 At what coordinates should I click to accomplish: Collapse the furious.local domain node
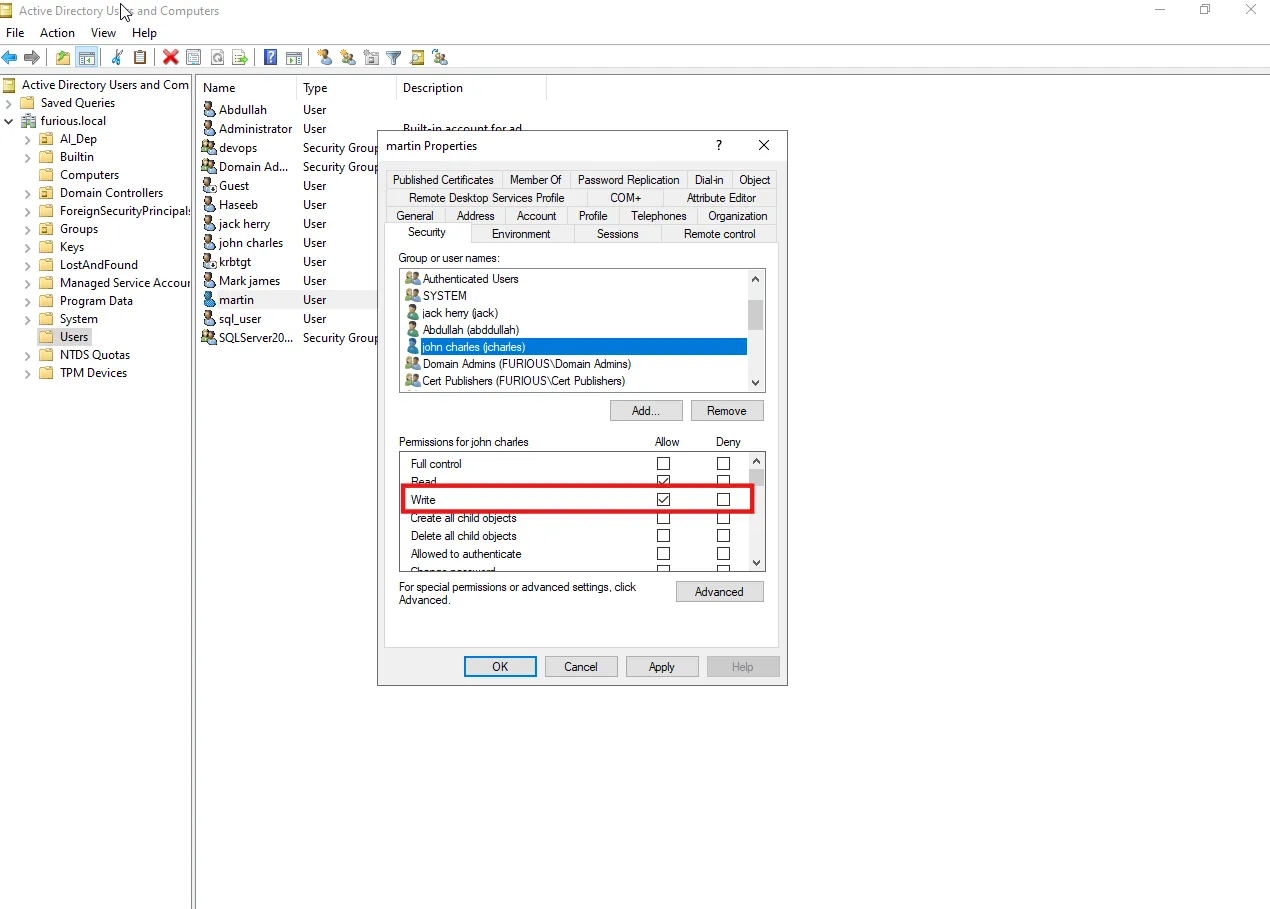(x=9, y=121)
